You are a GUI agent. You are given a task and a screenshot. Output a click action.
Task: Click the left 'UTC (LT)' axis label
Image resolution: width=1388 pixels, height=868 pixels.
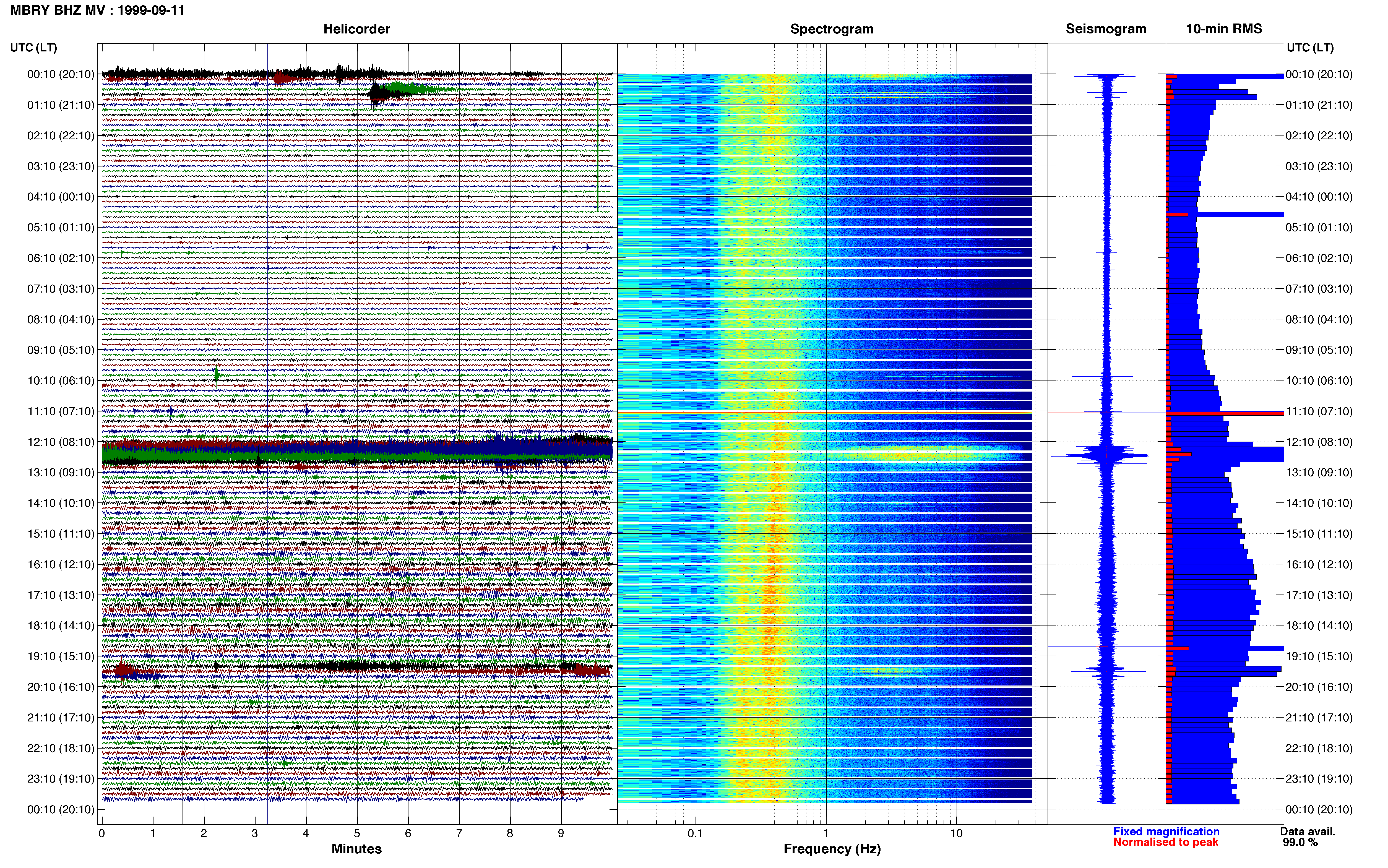34,48
